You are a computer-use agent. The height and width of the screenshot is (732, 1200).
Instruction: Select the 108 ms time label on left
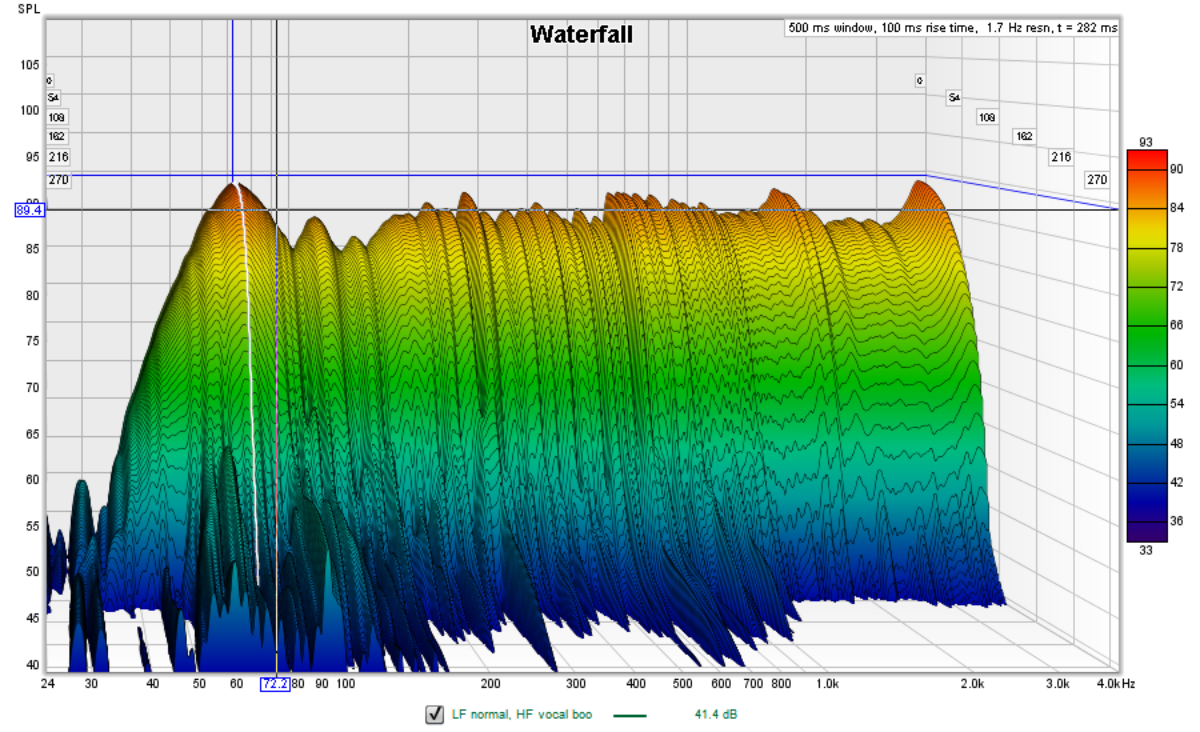point(57,117)
